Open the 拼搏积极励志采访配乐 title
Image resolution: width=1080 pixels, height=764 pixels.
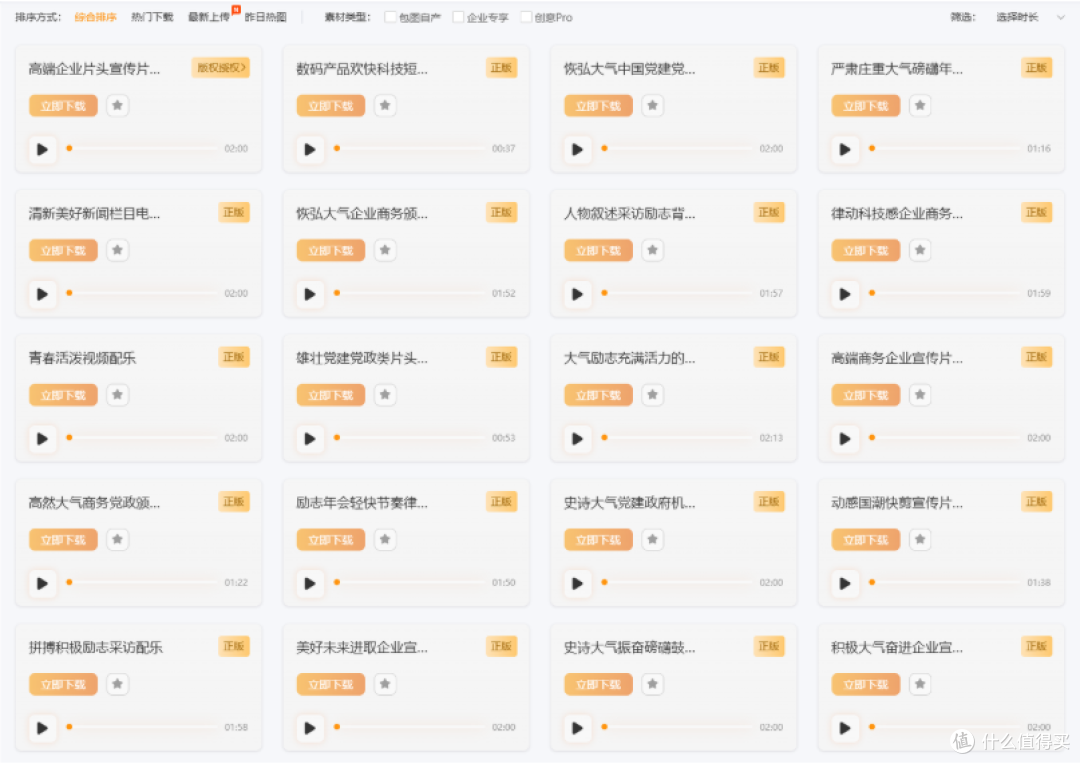click(x=95, y=648)
